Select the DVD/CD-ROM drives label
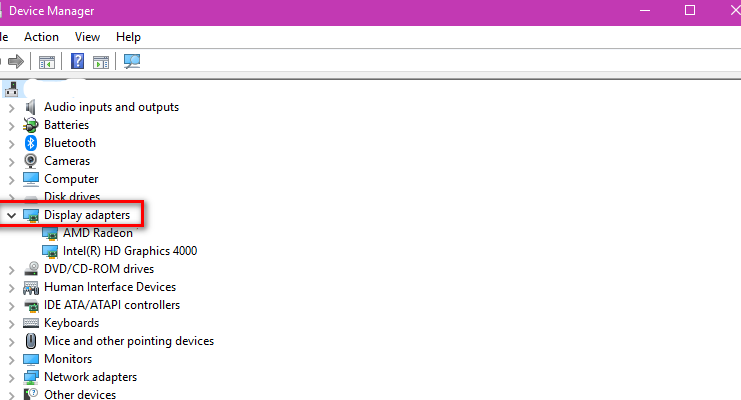The width and height of the screenshot is (741, 400). (99, 269)
